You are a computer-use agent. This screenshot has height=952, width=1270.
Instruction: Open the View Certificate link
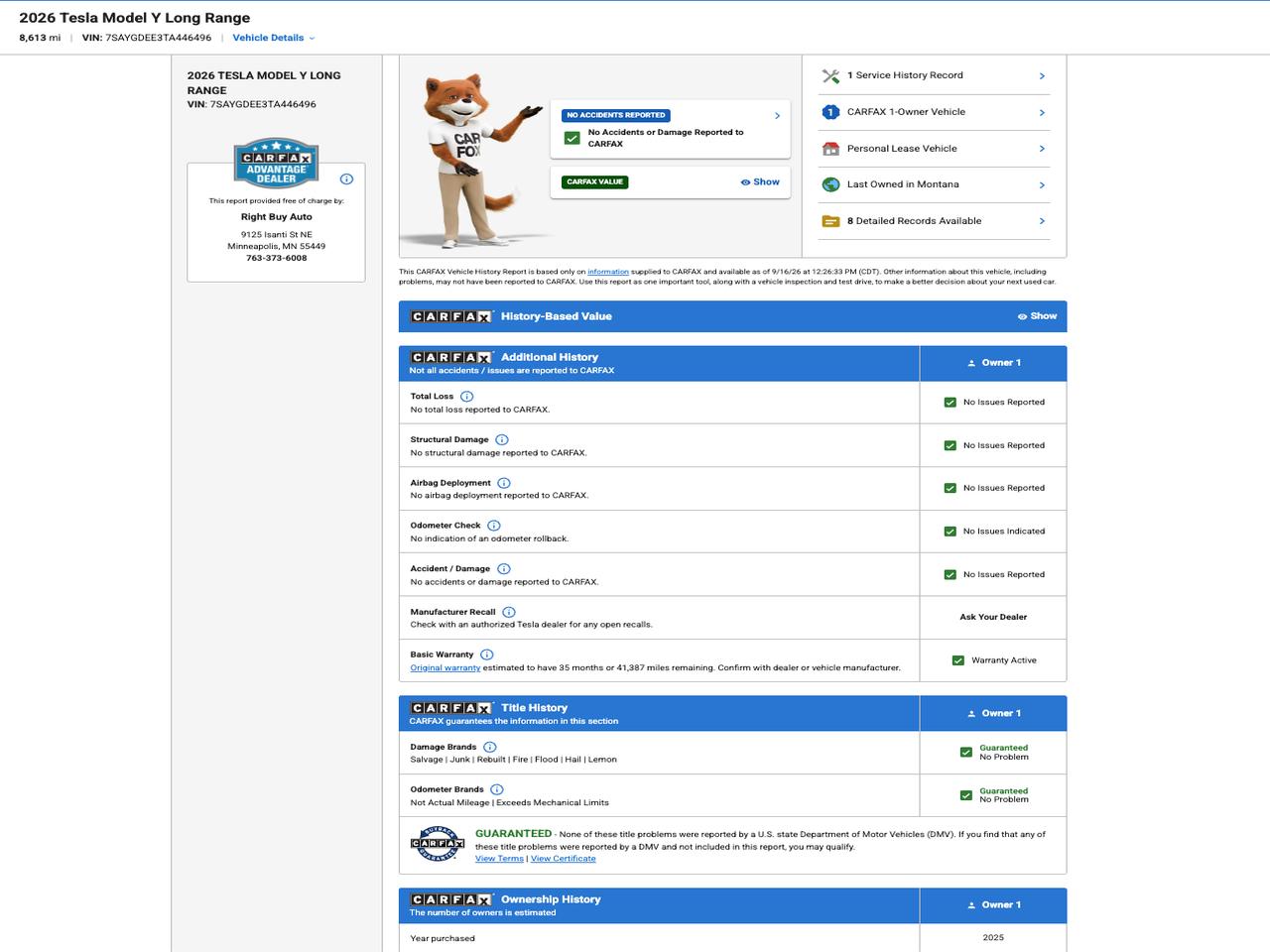pyautogui.click(x=564, y=859)
